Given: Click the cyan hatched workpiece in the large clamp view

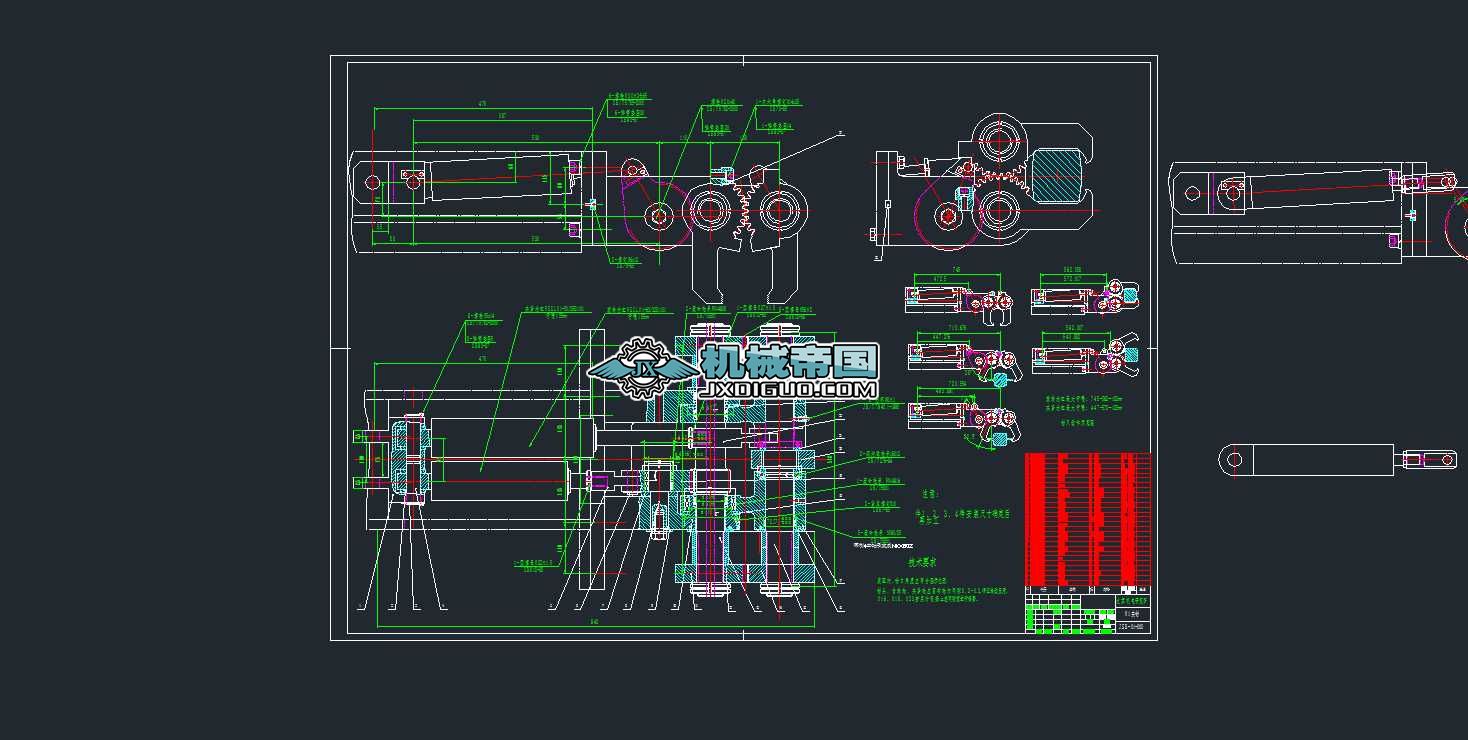Looking at the screenshot, I should [x=1058, y=176].
